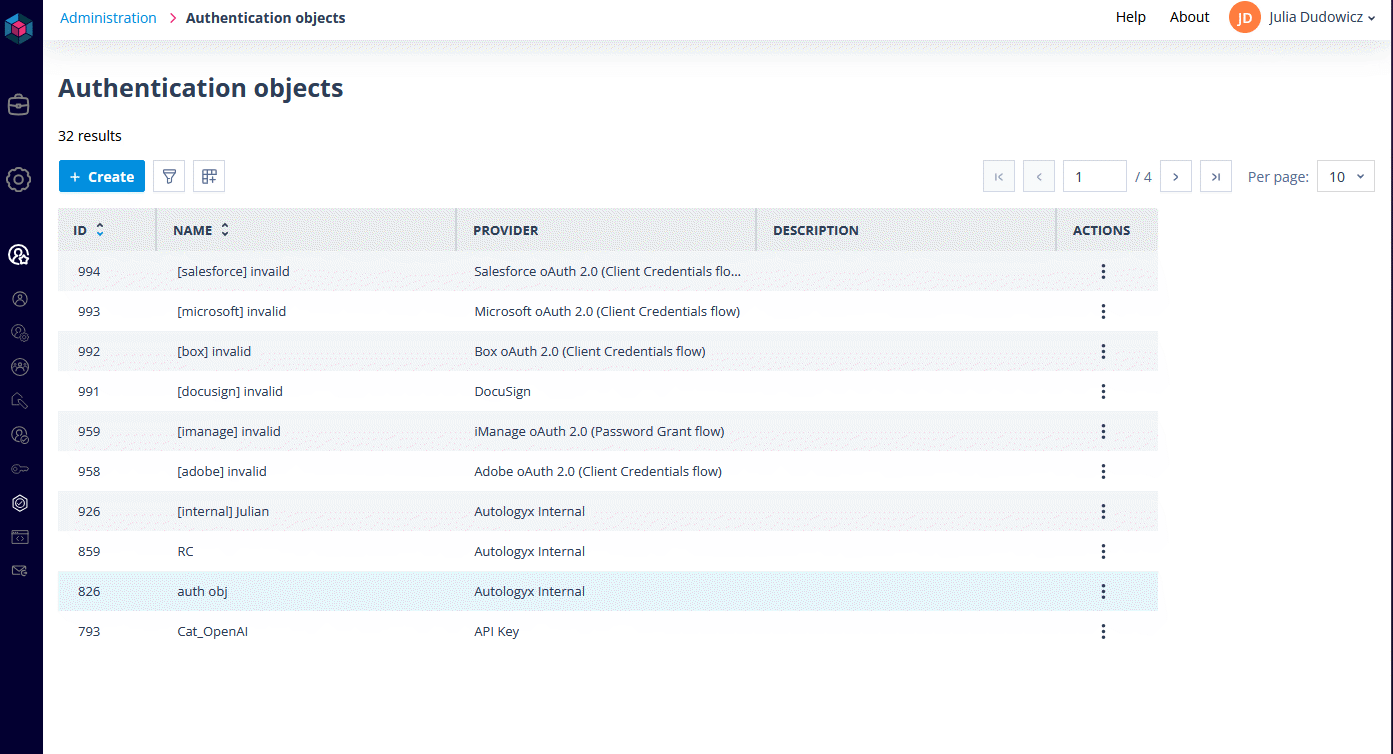Open the briefcase icon in the sidebar
Viewport: 1393px width, 754px height.
click(19, 105)
